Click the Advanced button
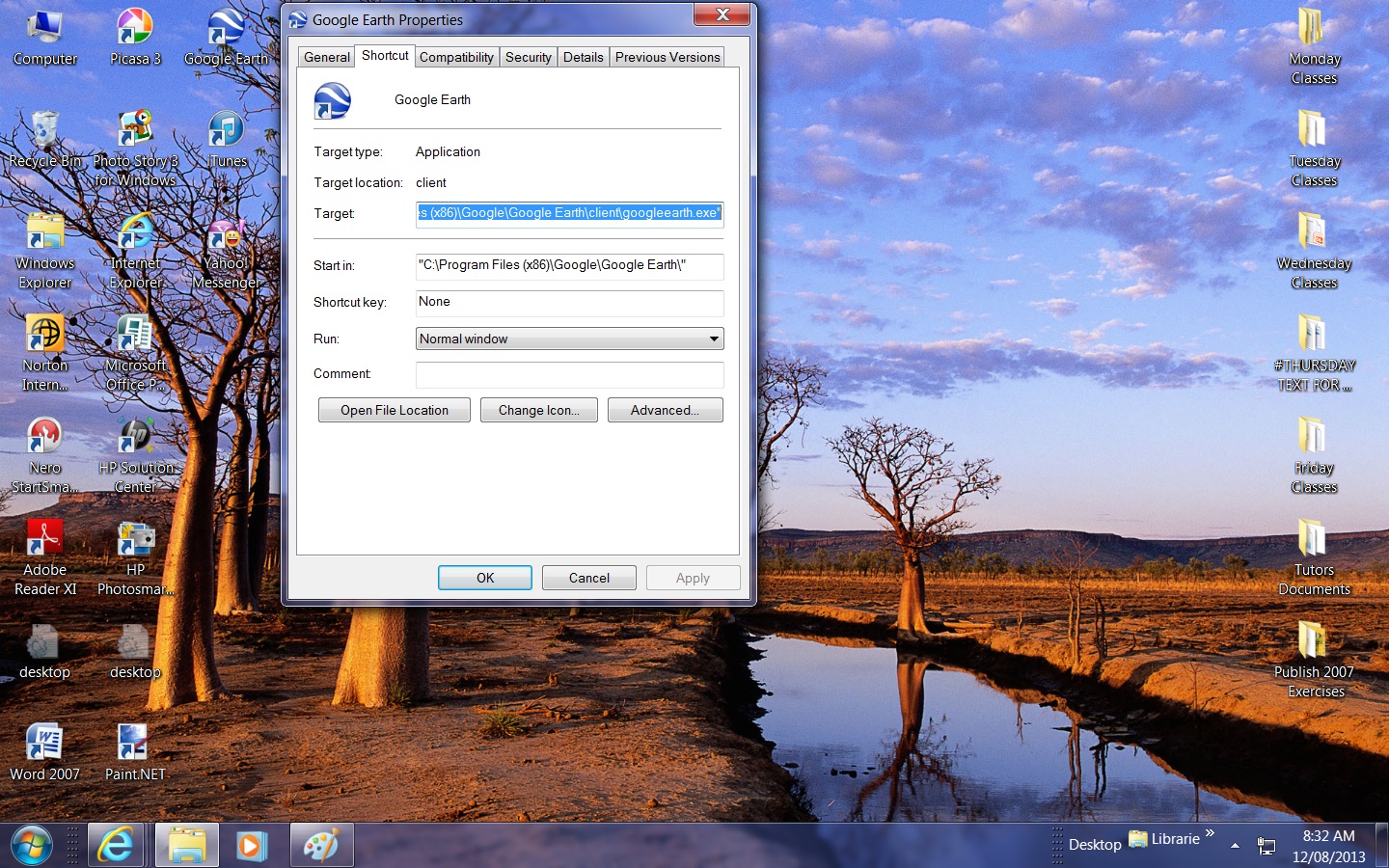 tap(665, 410)
